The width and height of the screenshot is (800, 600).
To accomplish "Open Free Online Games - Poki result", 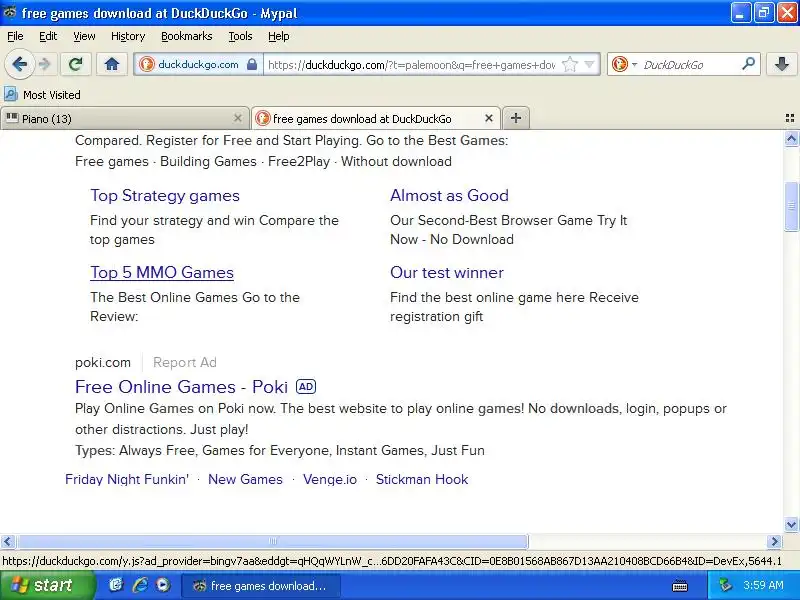I will pos(182,387).
